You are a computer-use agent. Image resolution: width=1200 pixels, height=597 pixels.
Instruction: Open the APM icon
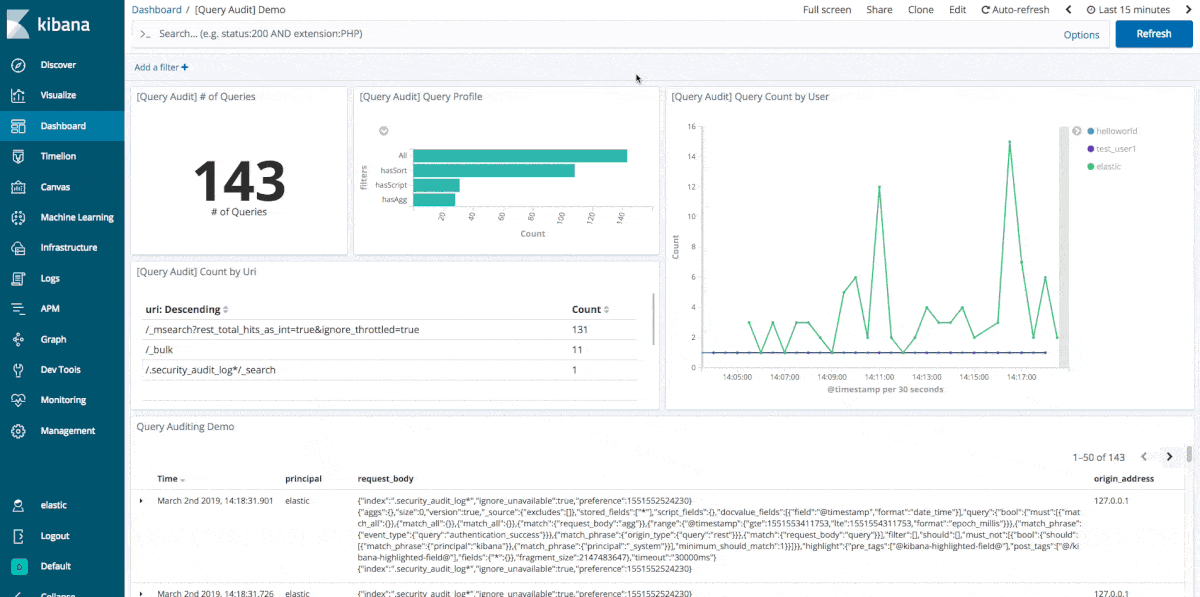(18, 309)
